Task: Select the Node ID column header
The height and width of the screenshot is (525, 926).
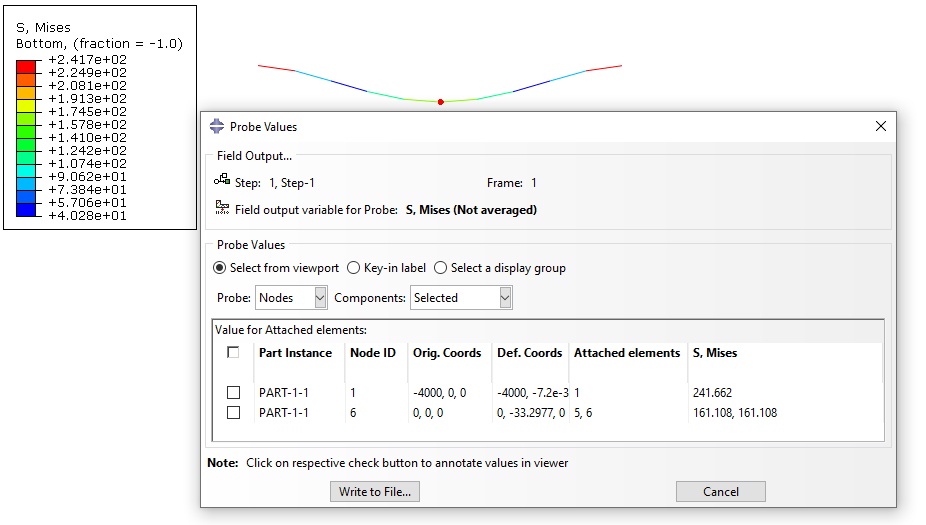Action: click(x=373, y=353)
